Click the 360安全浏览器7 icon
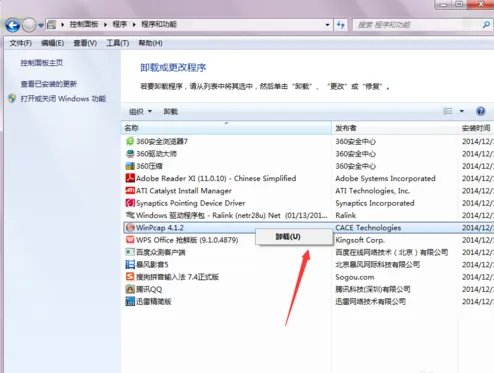The height and width of the screenshot is (373, 494). (x=130, y=141)
